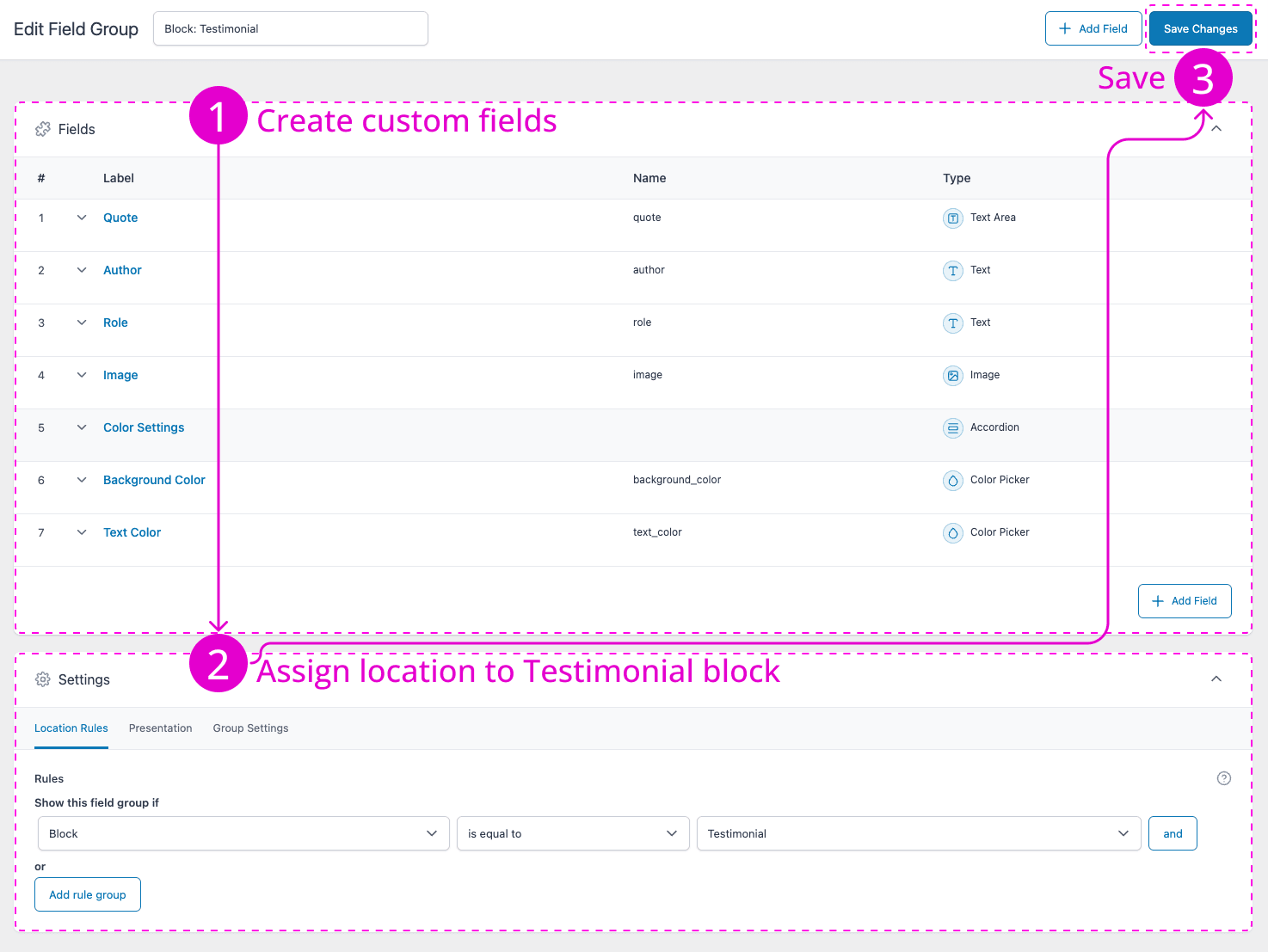Click the Color Picker icon for background_color
This screenshot has width=1268, height=952.
click(952, 480)
